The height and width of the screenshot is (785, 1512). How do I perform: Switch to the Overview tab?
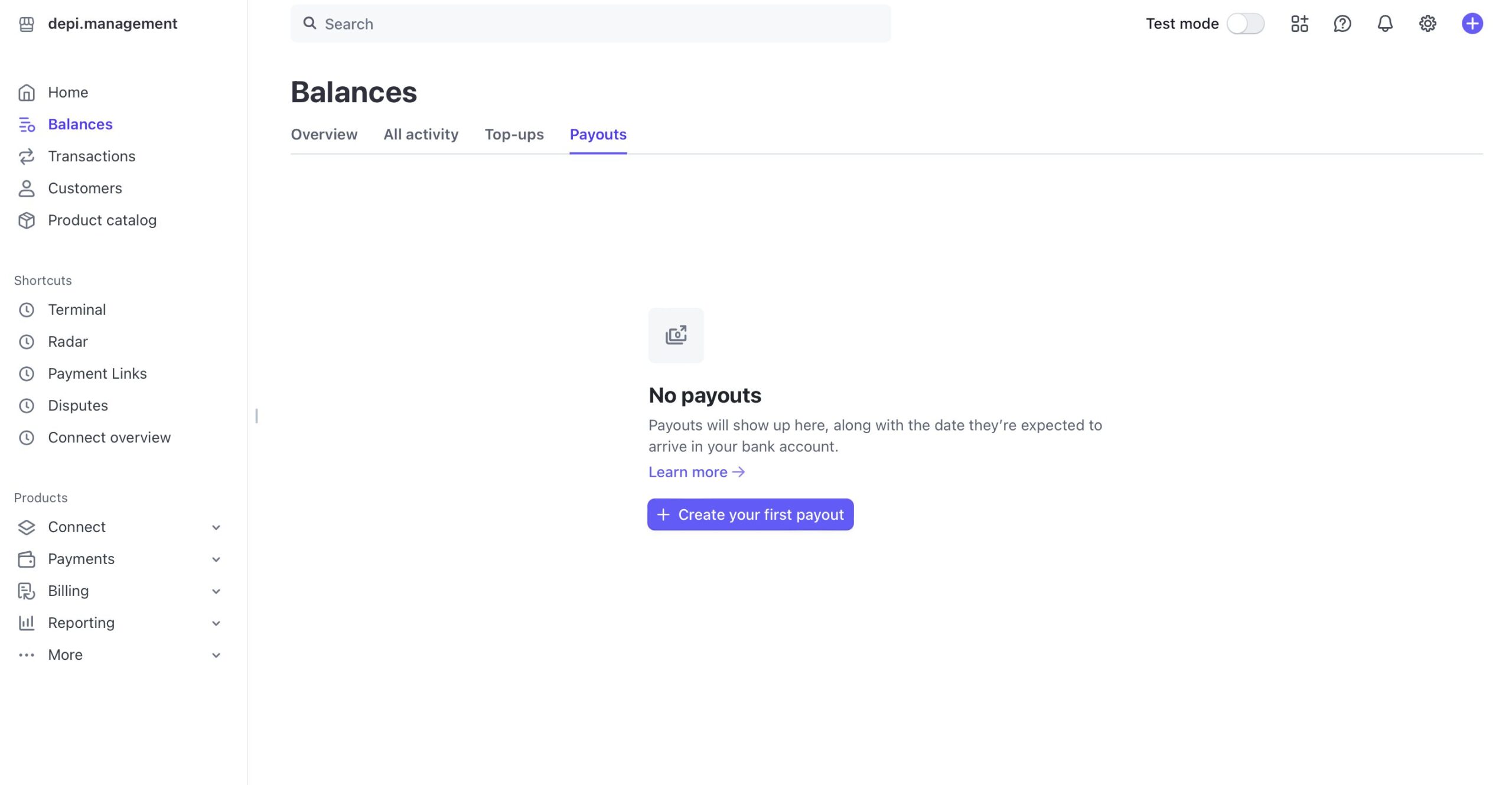click(324, 135)
